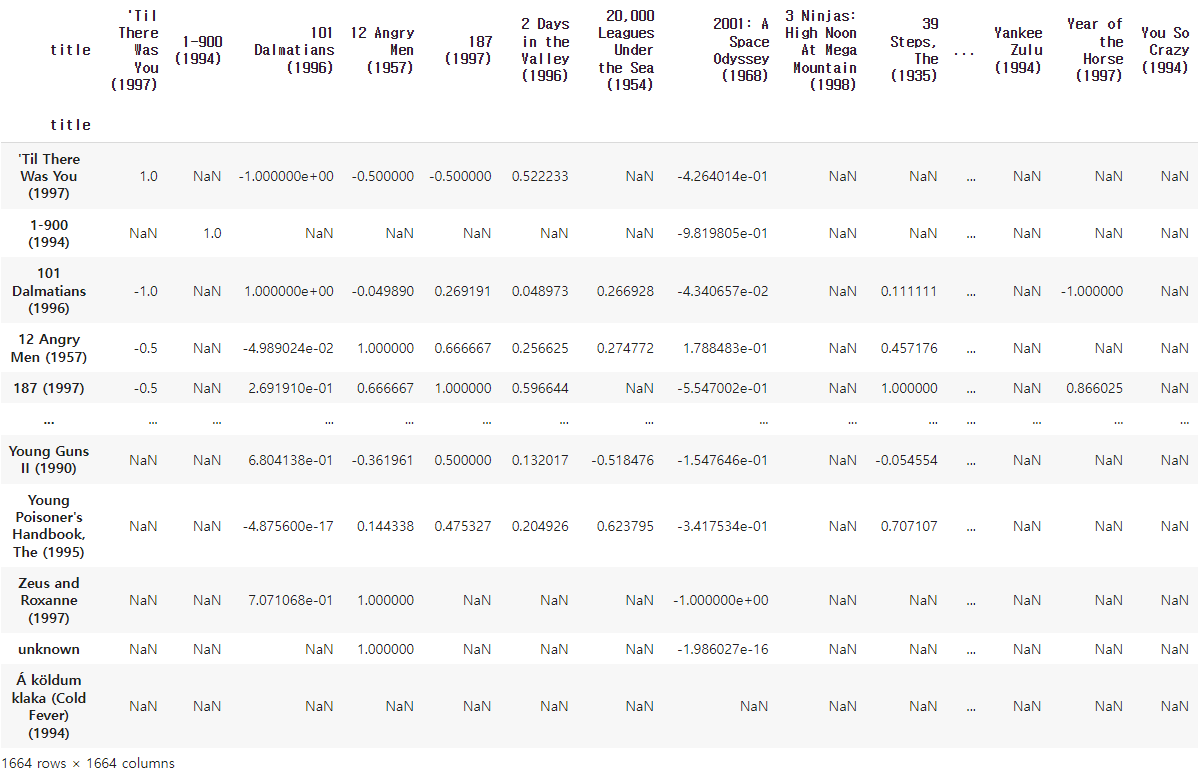Click the cell value -1.986027e-16
Image resolution: width=1198 pixels, height=770 pixels.
tap(723, 649)
